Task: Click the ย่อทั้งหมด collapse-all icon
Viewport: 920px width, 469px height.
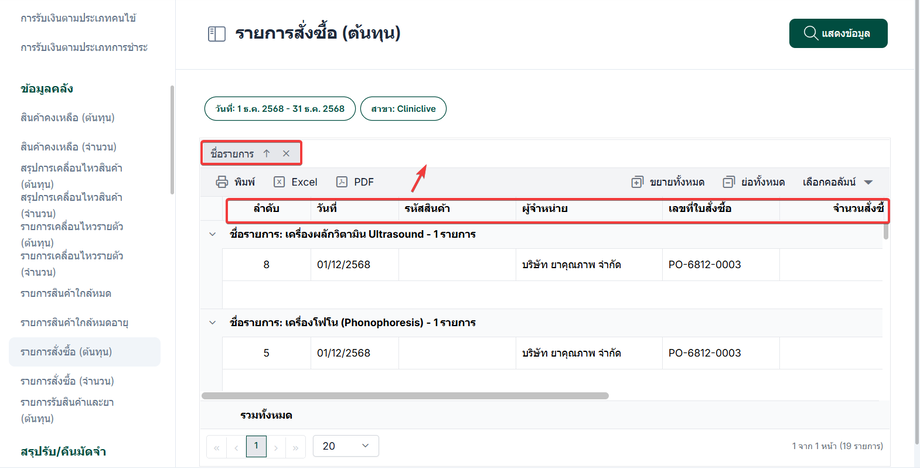Action: [728, 182]
